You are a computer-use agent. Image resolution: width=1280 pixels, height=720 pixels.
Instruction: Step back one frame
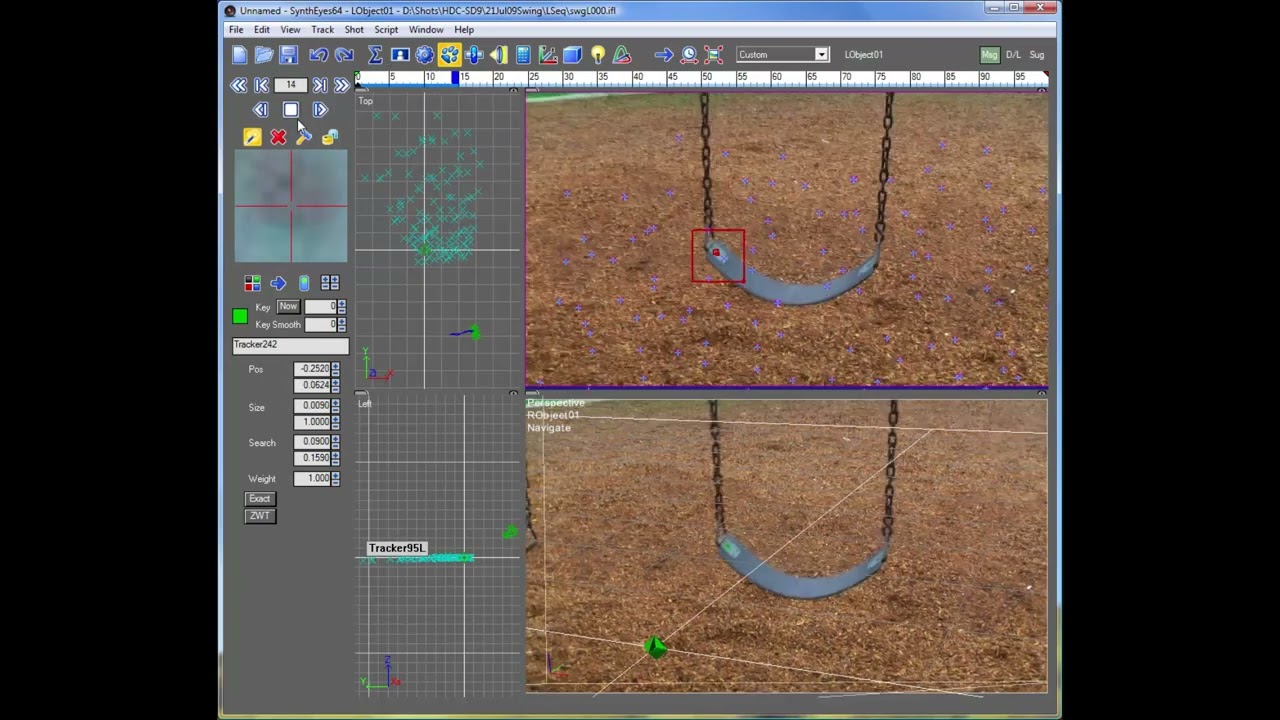click(261, 110)
